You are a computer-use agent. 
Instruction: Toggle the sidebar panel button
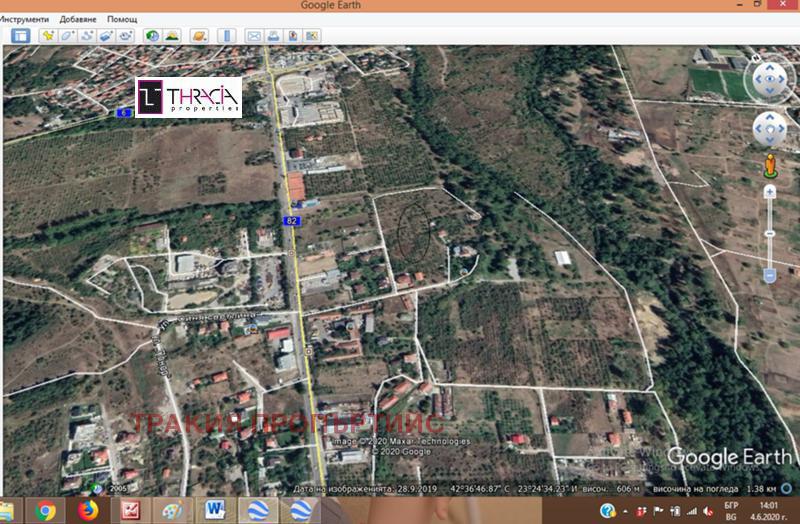20,36
